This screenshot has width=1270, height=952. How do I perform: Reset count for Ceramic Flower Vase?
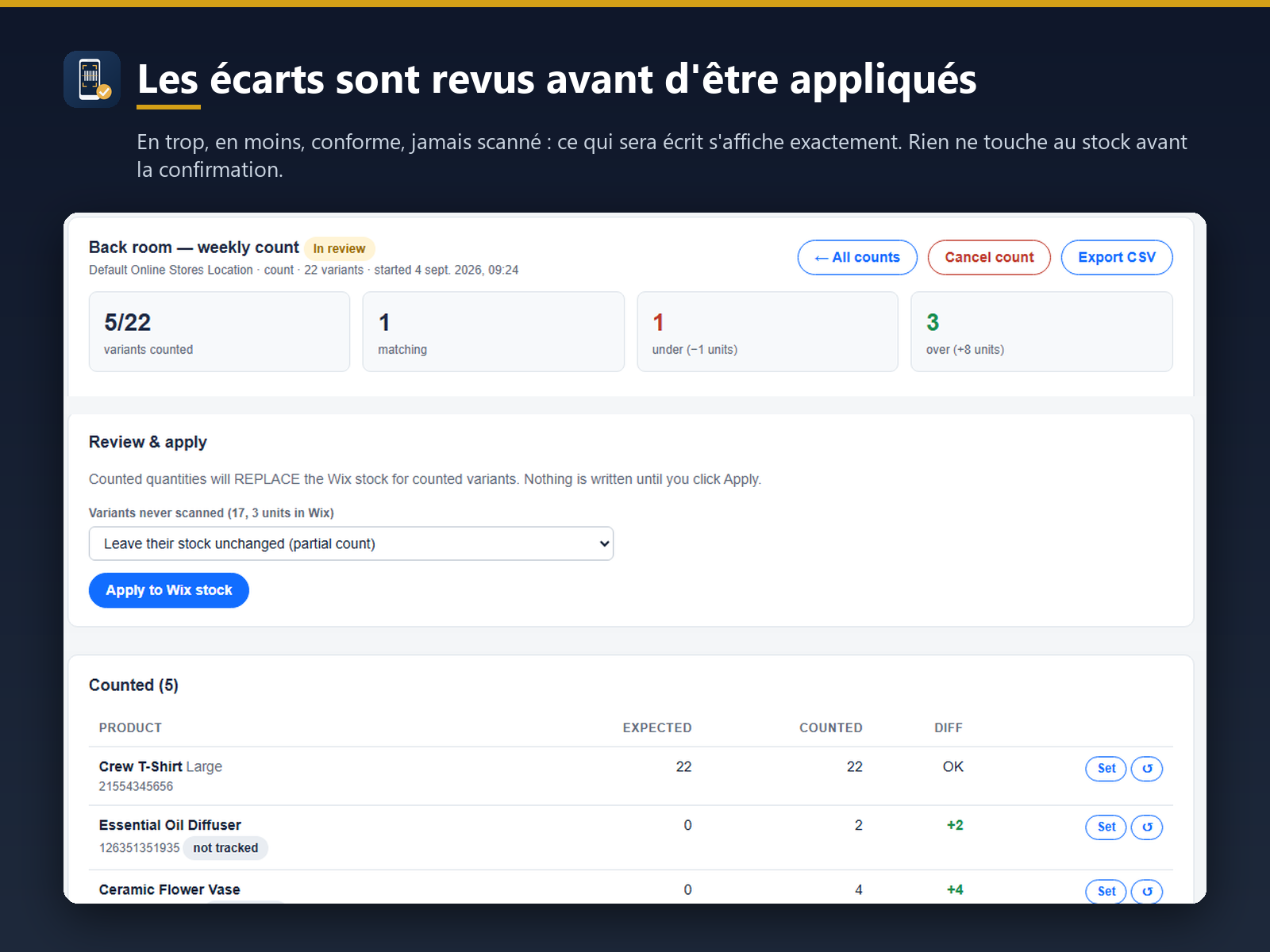1147,891
